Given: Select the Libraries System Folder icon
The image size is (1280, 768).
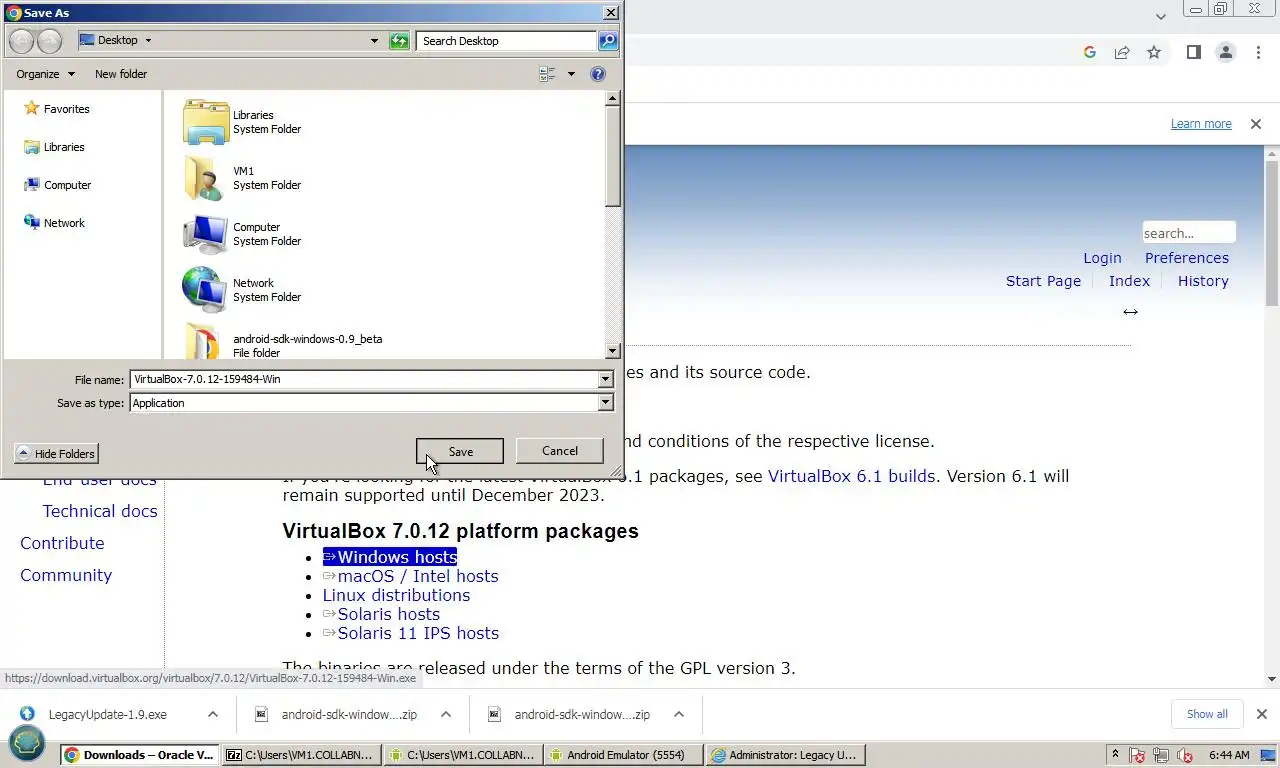Looking at the screenshot, I should pyautogui.click(x=206, y=122).
